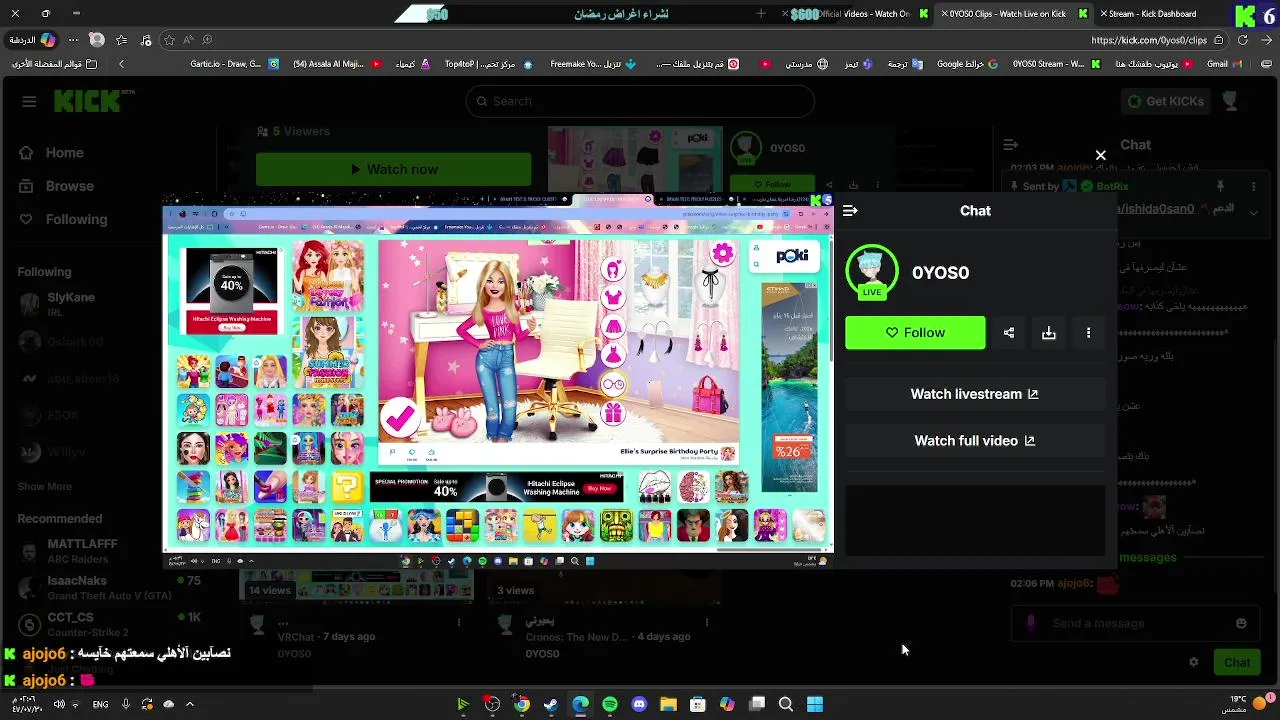Open emoji picker in chat input
The height and width of the screenshot is (720, 1280).
point(1241,623)
